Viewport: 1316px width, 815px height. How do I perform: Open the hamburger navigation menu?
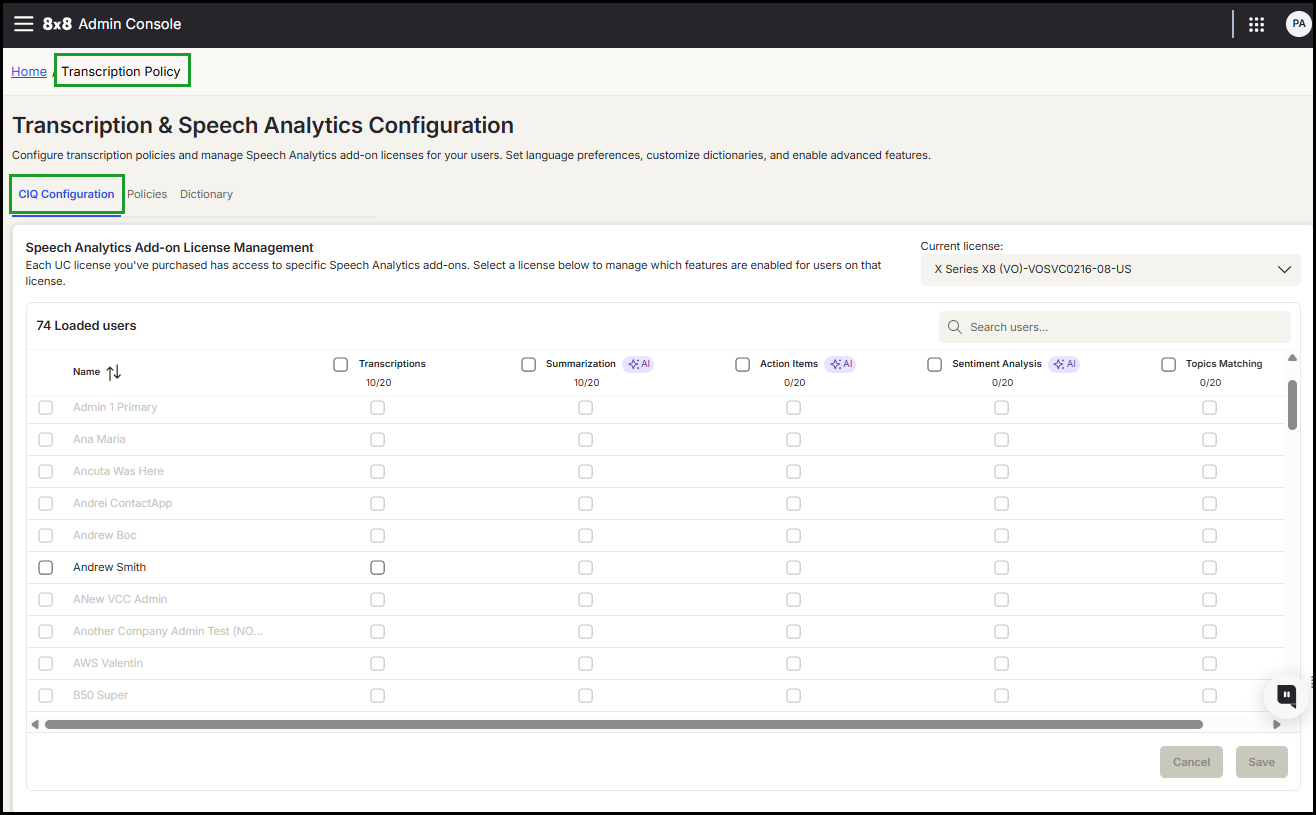coord(23,24)
